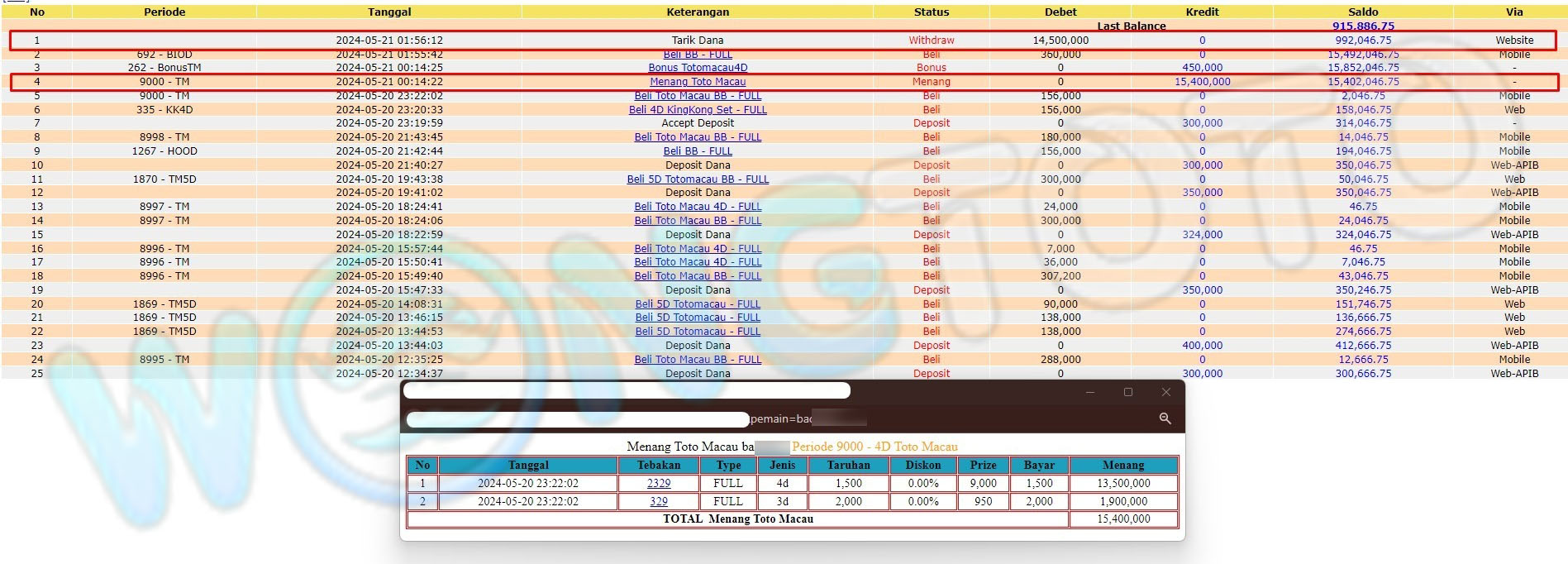Open Beli Toto Macau BB link at 21:43:45
Screen dimensions: 1568x564
[x=697, y=137]
